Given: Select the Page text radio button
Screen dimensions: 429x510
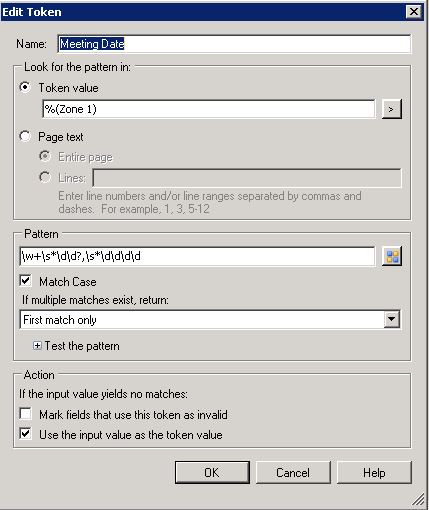Looking at the screenshot, I should click(25, 136).
